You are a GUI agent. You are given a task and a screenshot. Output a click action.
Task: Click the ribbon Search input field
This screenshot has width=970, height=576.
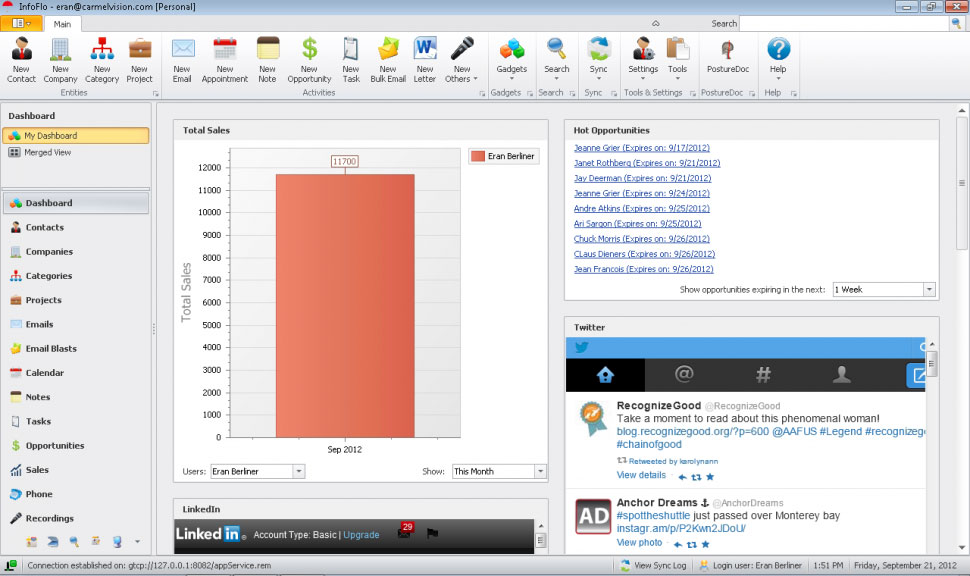(x=844, y=24)
